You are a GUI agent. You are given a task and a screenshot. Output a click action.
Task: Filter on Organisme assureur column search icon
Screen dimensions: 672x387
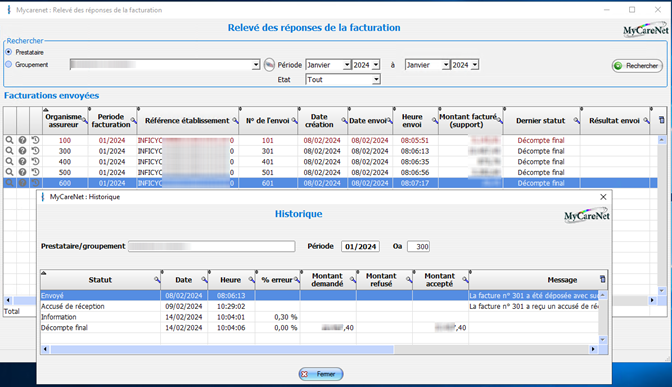(x=85, y=120)
